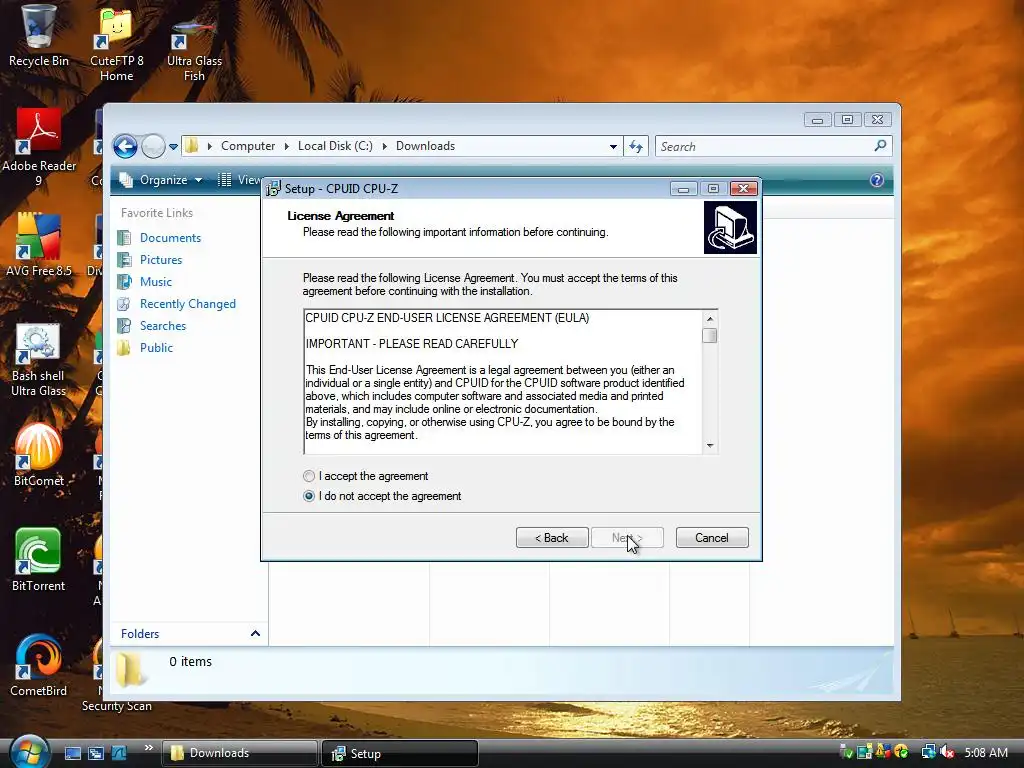
Task: Expand the Folders pane chevron
Action: (255, 633)
